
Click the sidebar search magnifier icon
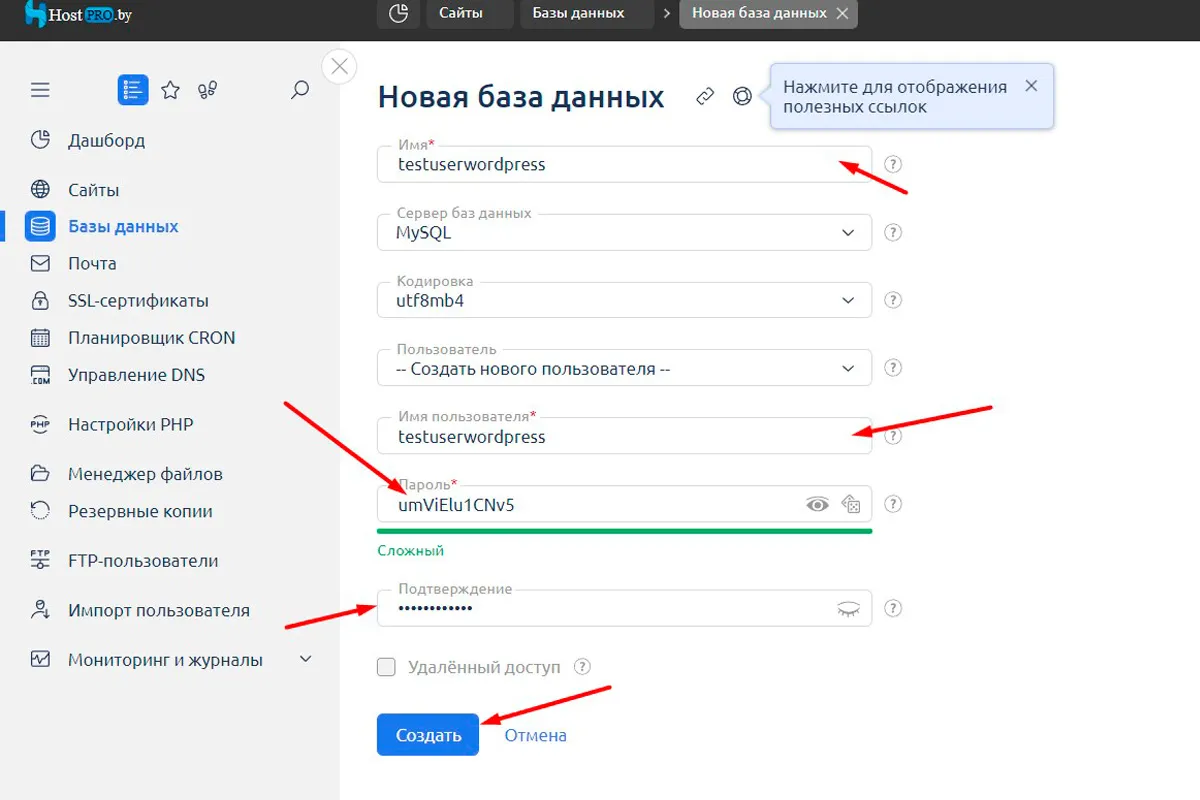(x=299, y=90)
